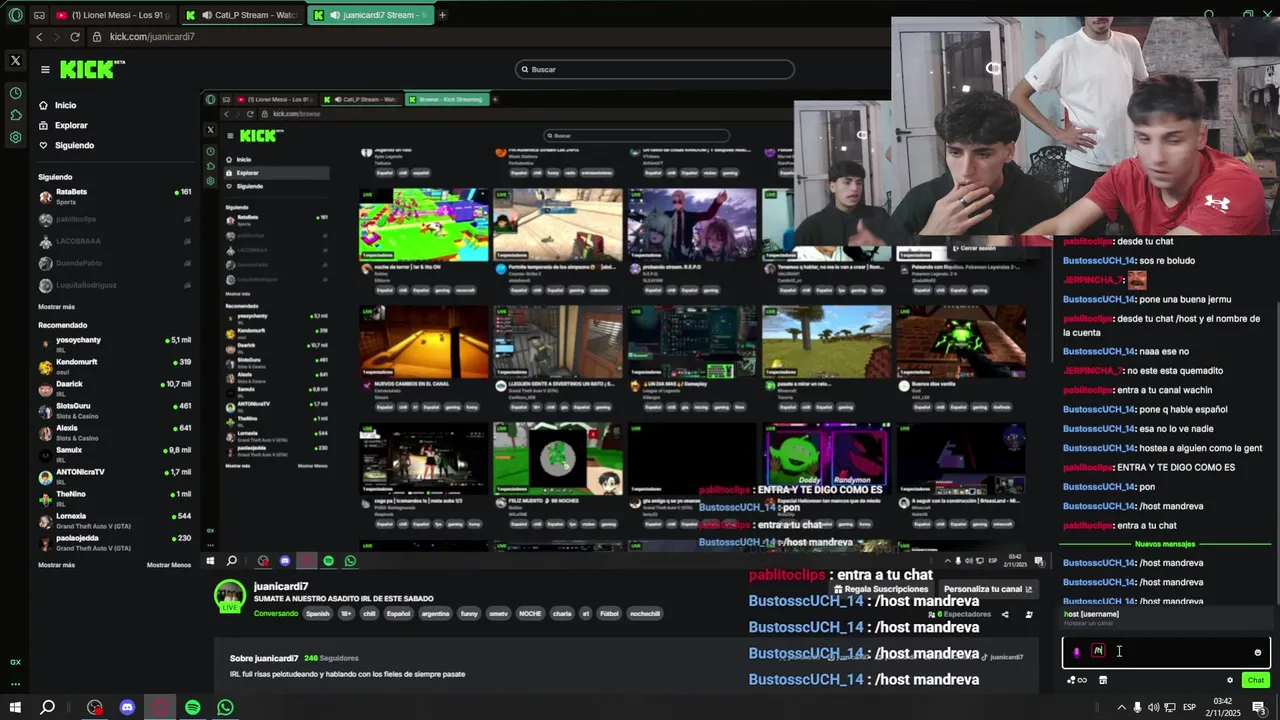Open Spotify from the taskbar
This screenshot has height=720, width=1280.
pyautogui.click(x=193, y=707)
